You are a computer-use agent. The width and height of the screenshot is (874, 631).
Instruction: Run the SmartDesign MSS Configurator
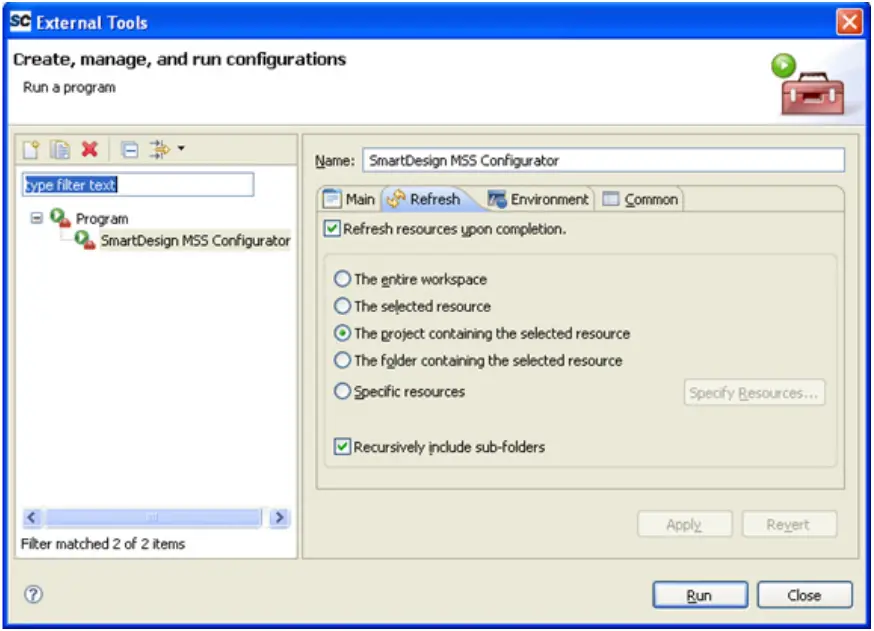[x=699, y=595]
